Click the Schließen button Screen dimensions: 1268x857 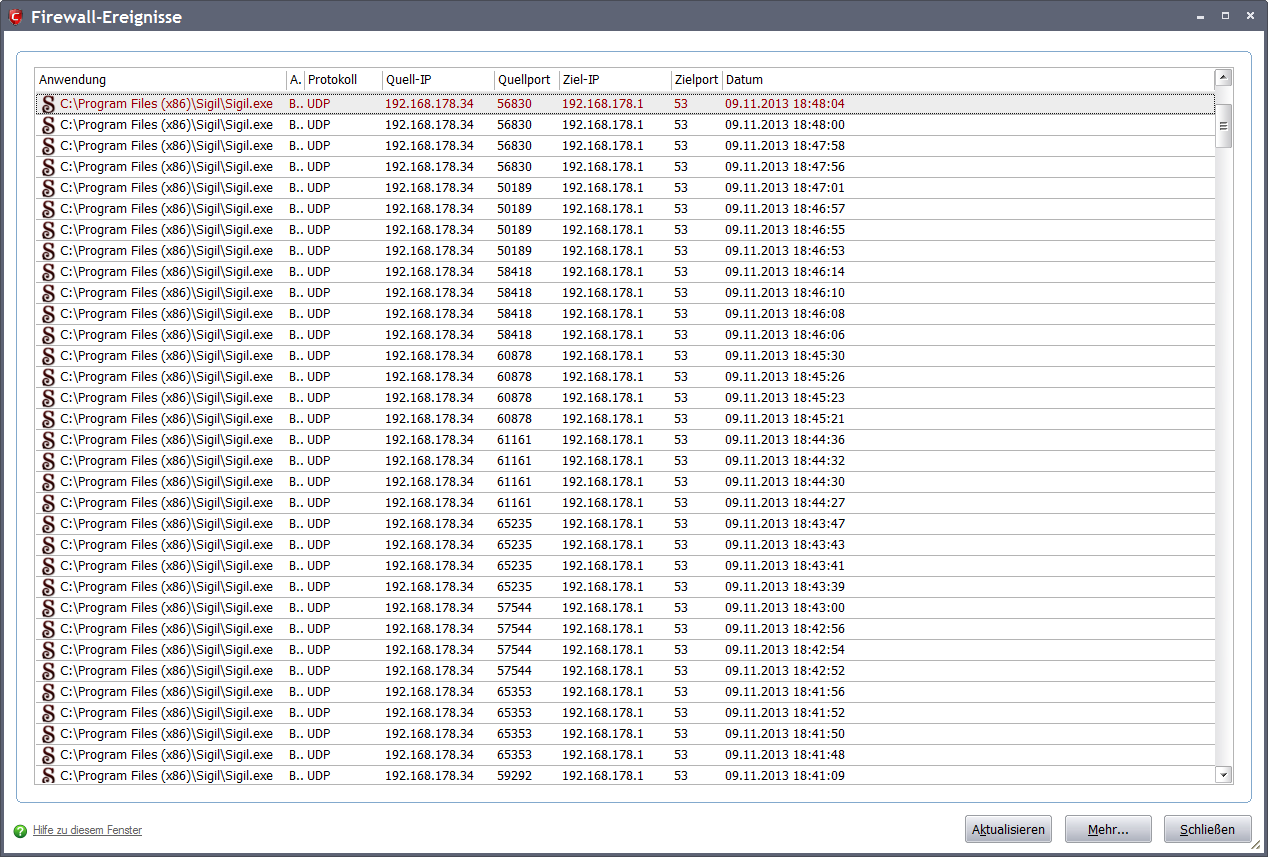tap(1207, 829)
